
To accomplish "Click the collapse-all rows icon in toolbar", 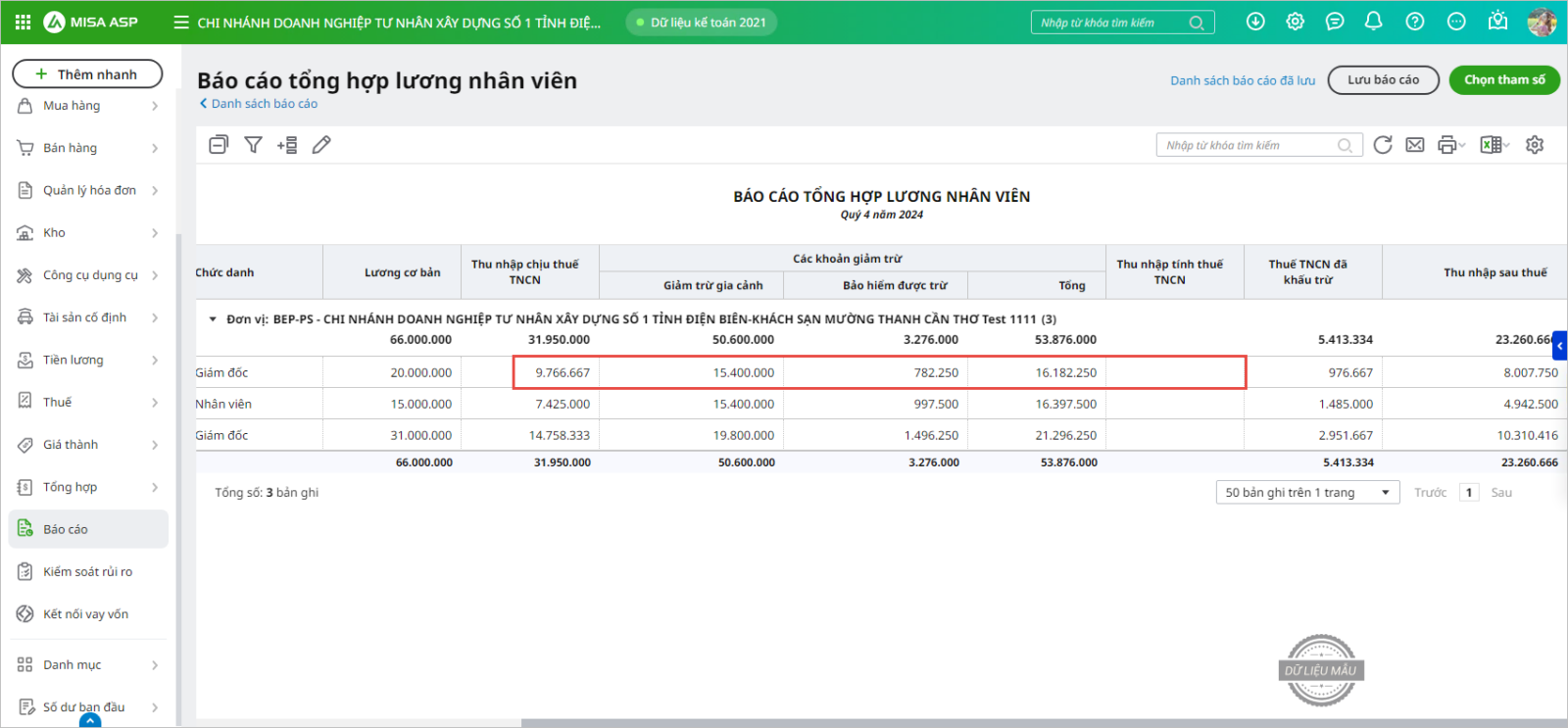I will (x=219, y=145).
